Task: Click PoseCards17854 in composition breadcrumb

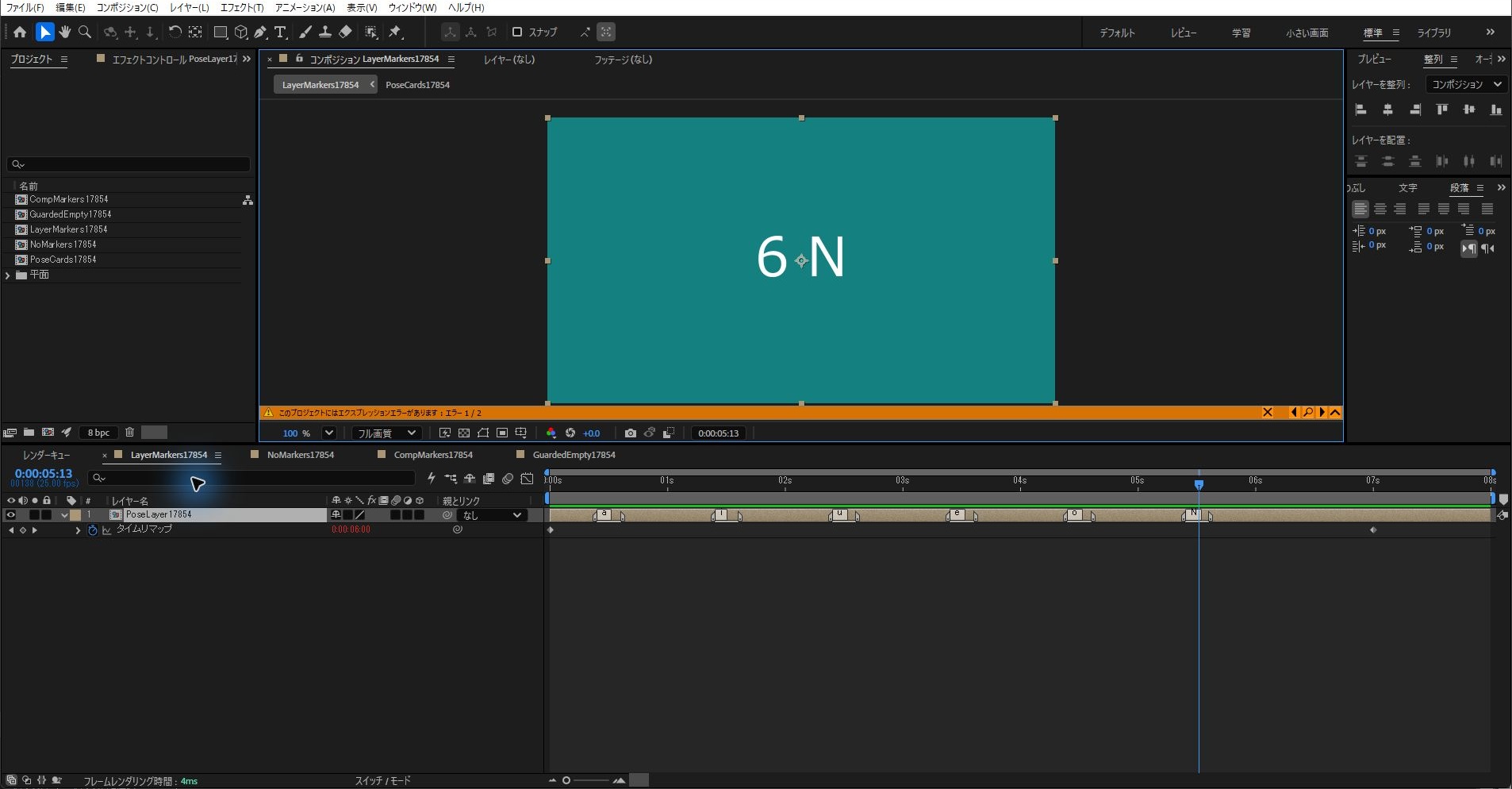Action: click(417, 85)
